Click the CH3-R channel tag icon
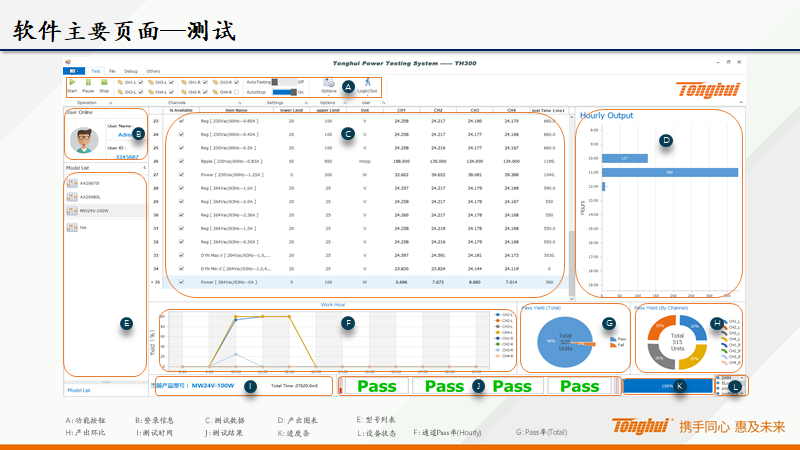Image resolution: width=800 pixels, height=450 pixels. (215, 82)
